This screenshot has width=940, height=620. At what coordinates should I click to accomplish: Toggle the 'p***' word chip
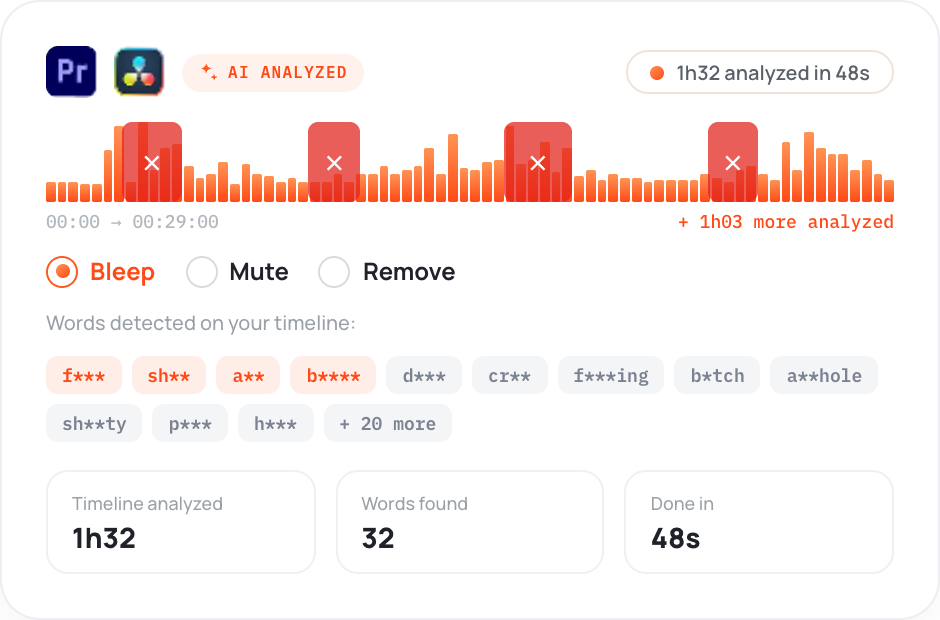point(190,423)
